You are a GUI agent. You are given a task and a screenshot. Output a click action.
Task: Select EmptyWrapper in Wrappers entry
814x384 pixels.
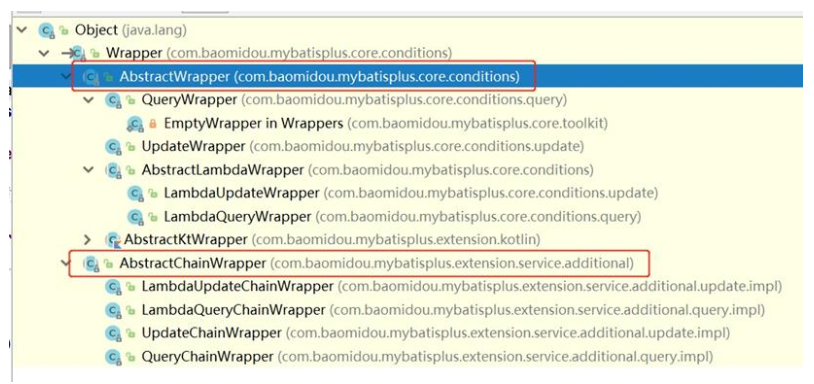coord(253,124)
